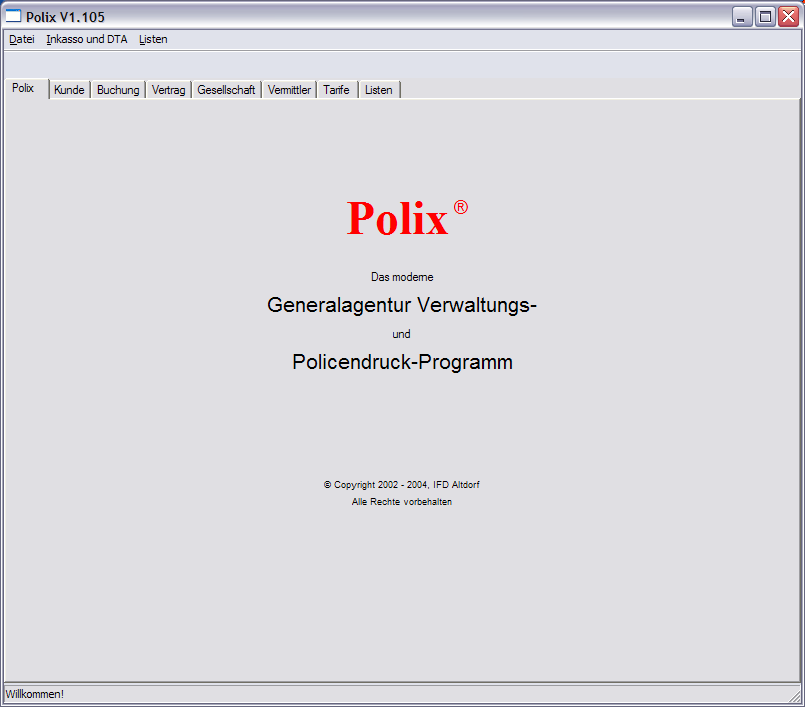
Task: Open the Inkasso und DTA menu
Action: click(87, 39)
